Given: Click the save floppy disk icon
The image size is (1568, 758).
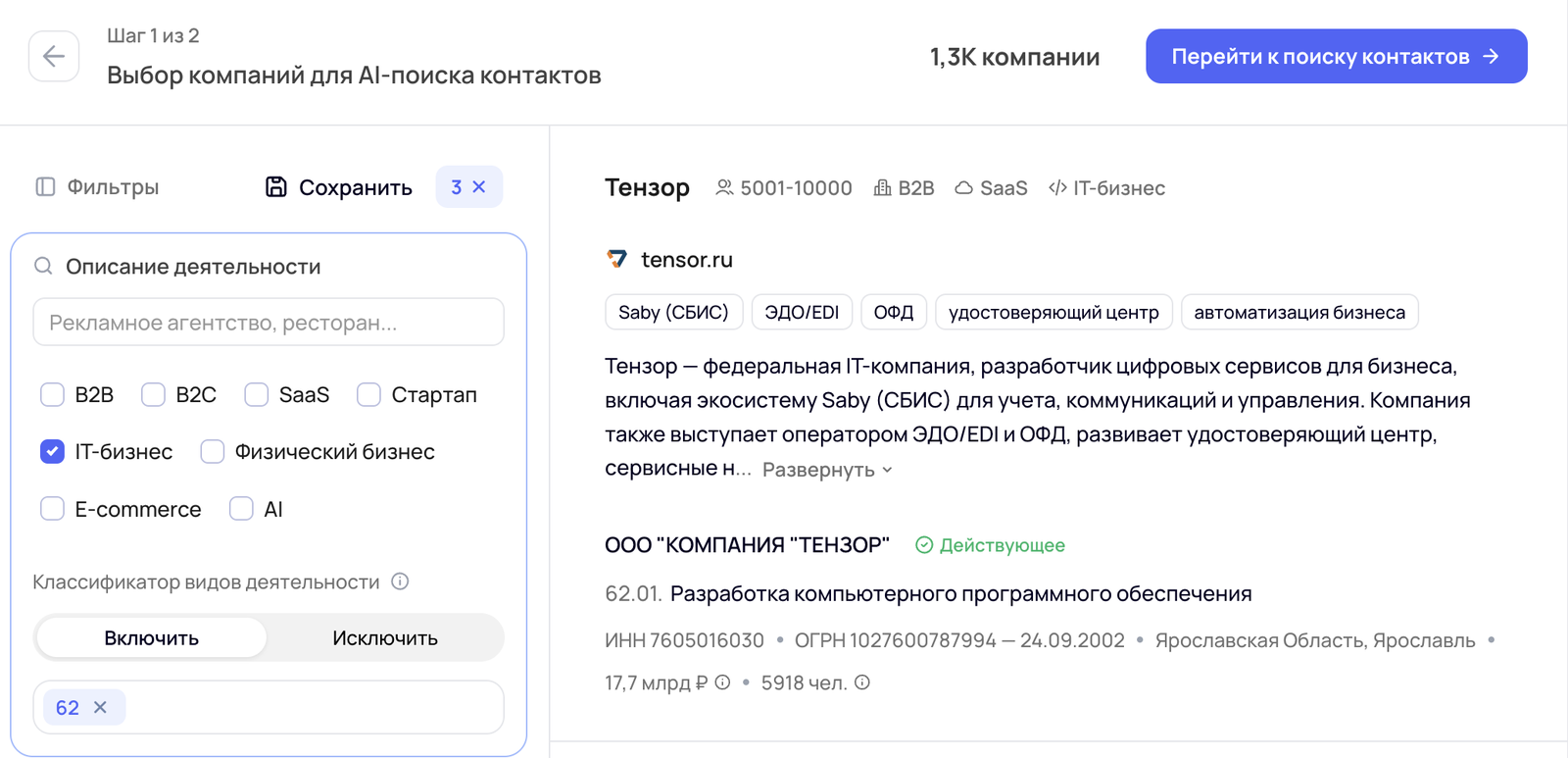Looking at the screenshot, I should [x=276, y=186].
